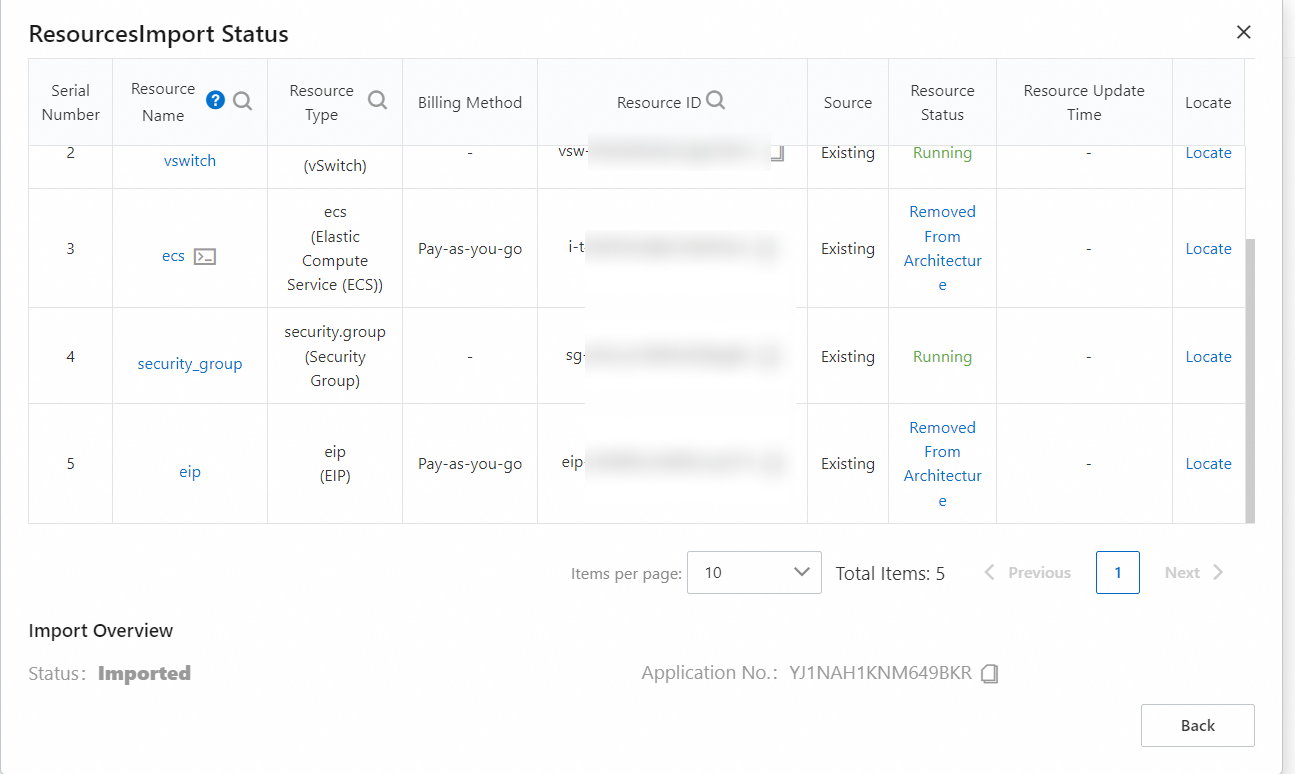Open the search filter for Resource Type
Image resolution: width=1295 pixels, height=774 pixels.
377,100
